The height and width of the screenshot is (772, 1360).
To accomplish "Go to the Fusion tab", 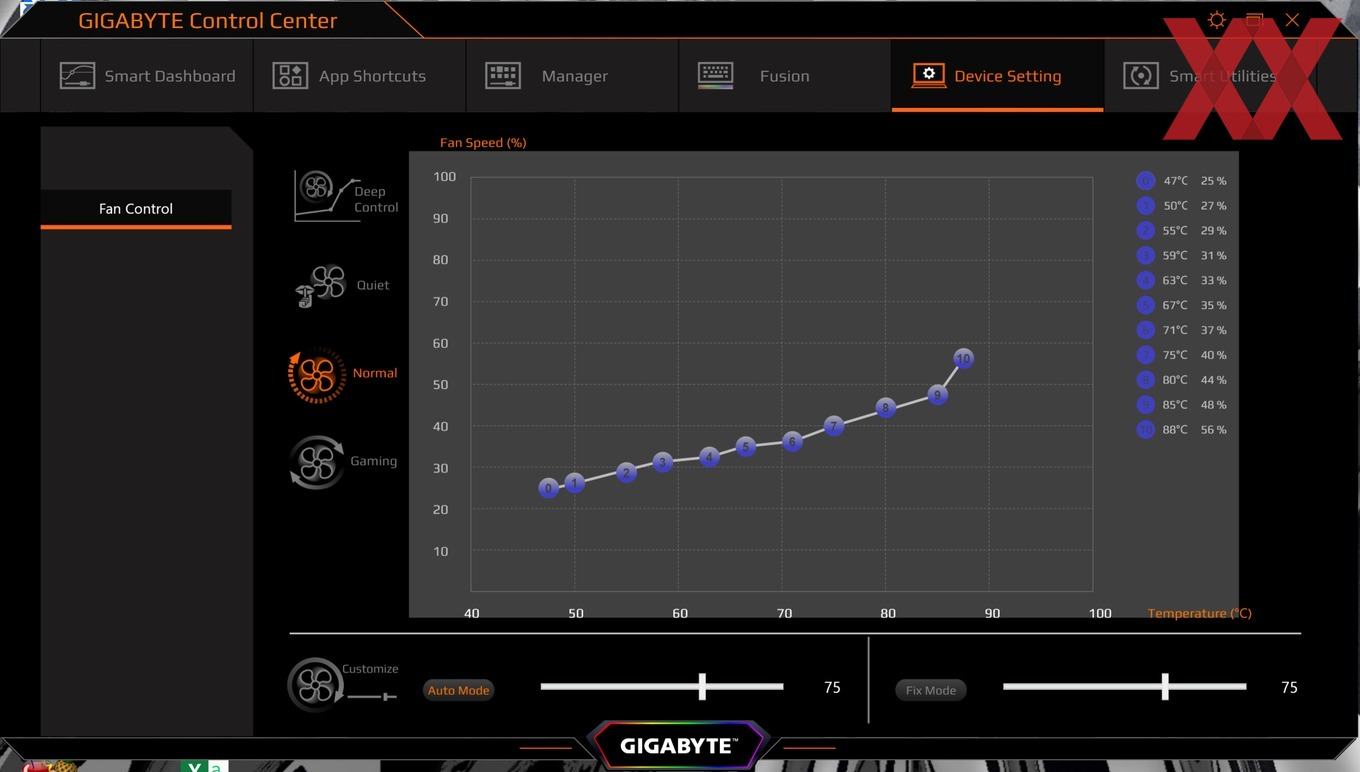I will 785,76.
